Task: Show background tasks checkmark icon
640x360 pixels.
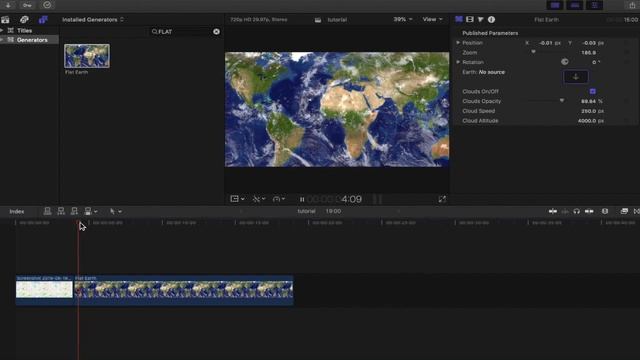Action: pyautogui.click(x=47, y=5)
